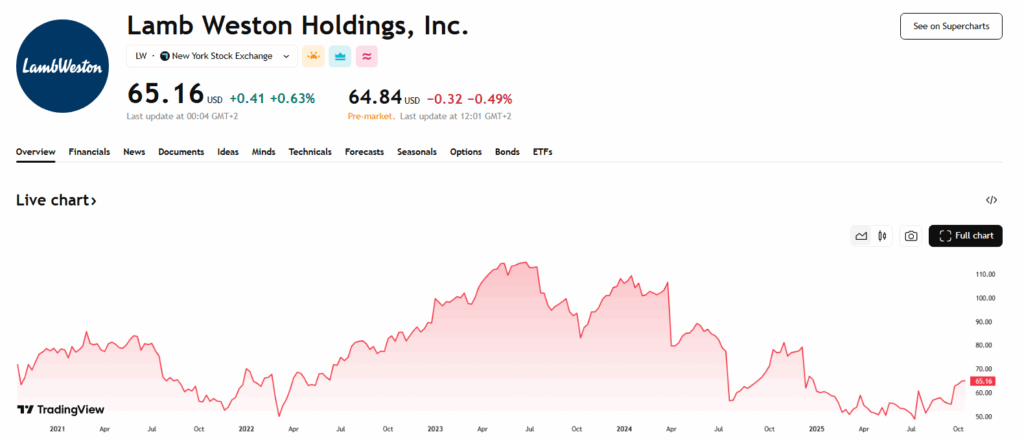The width and height of the screenshot is (1024, 442).
Task: Click the 65.16 price label on axis
Action: click(x=984, y=382)
